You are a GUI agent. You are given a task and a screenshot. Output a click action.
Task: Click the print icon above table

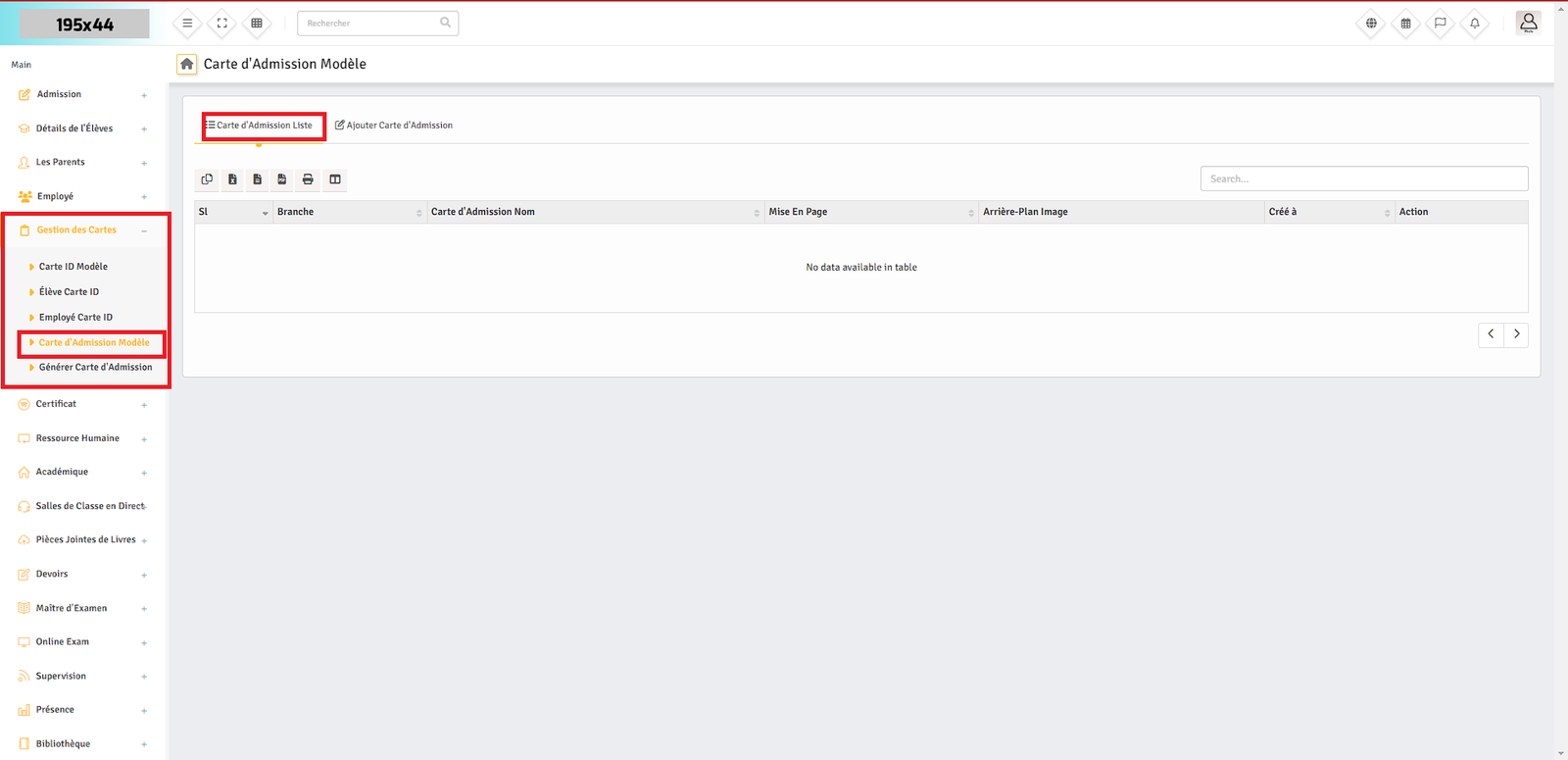308,179
